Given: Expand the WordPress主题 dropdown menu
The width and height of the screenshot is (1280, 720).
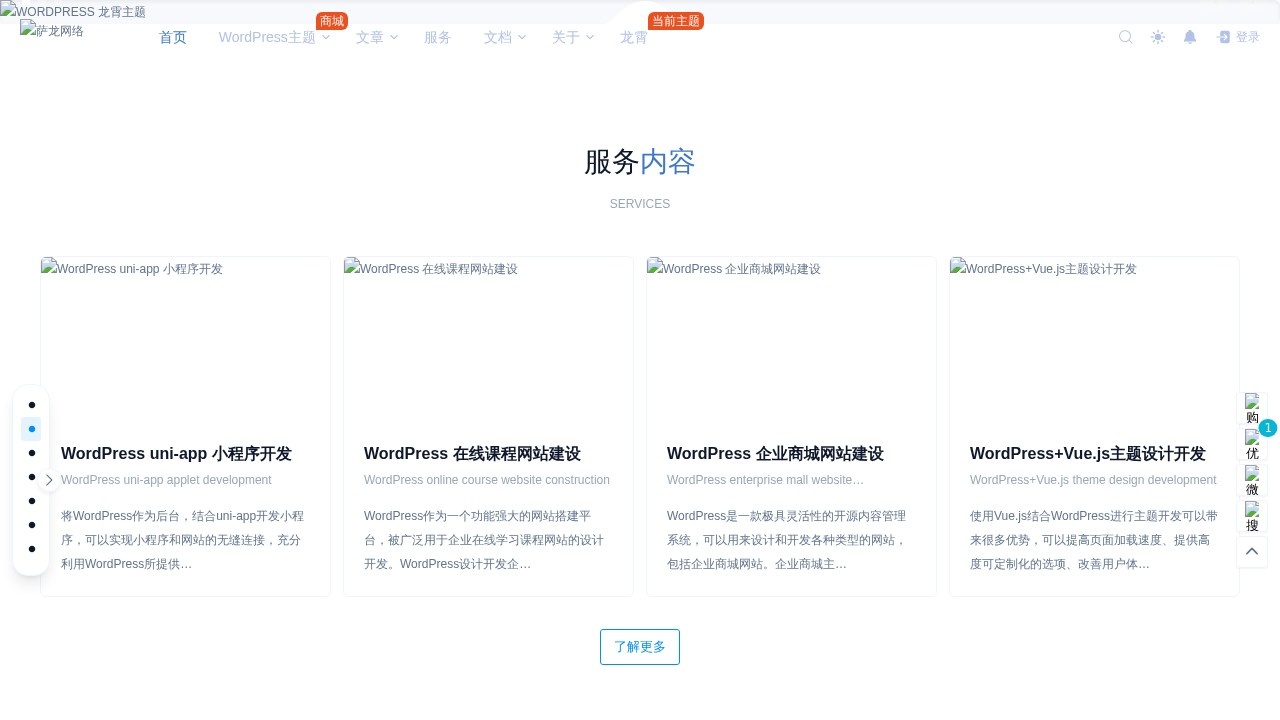Looking at the screenshot, I should pyautogui.click(x=267, y=37).
